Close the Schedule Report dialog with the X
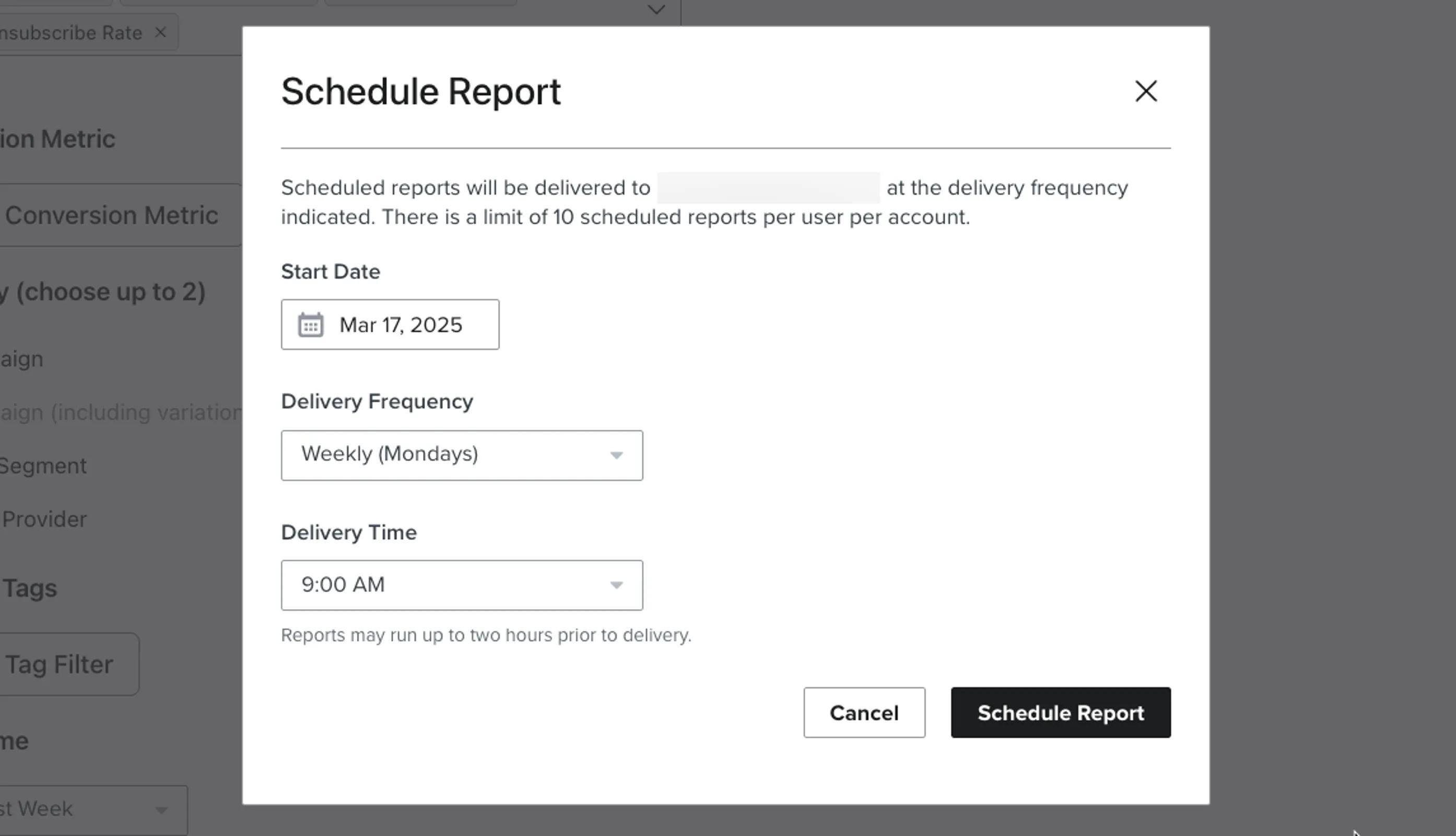Image resolution: width=1456 pixels, height=836 pixels. pyautogui.click(x=1145, y=91)
